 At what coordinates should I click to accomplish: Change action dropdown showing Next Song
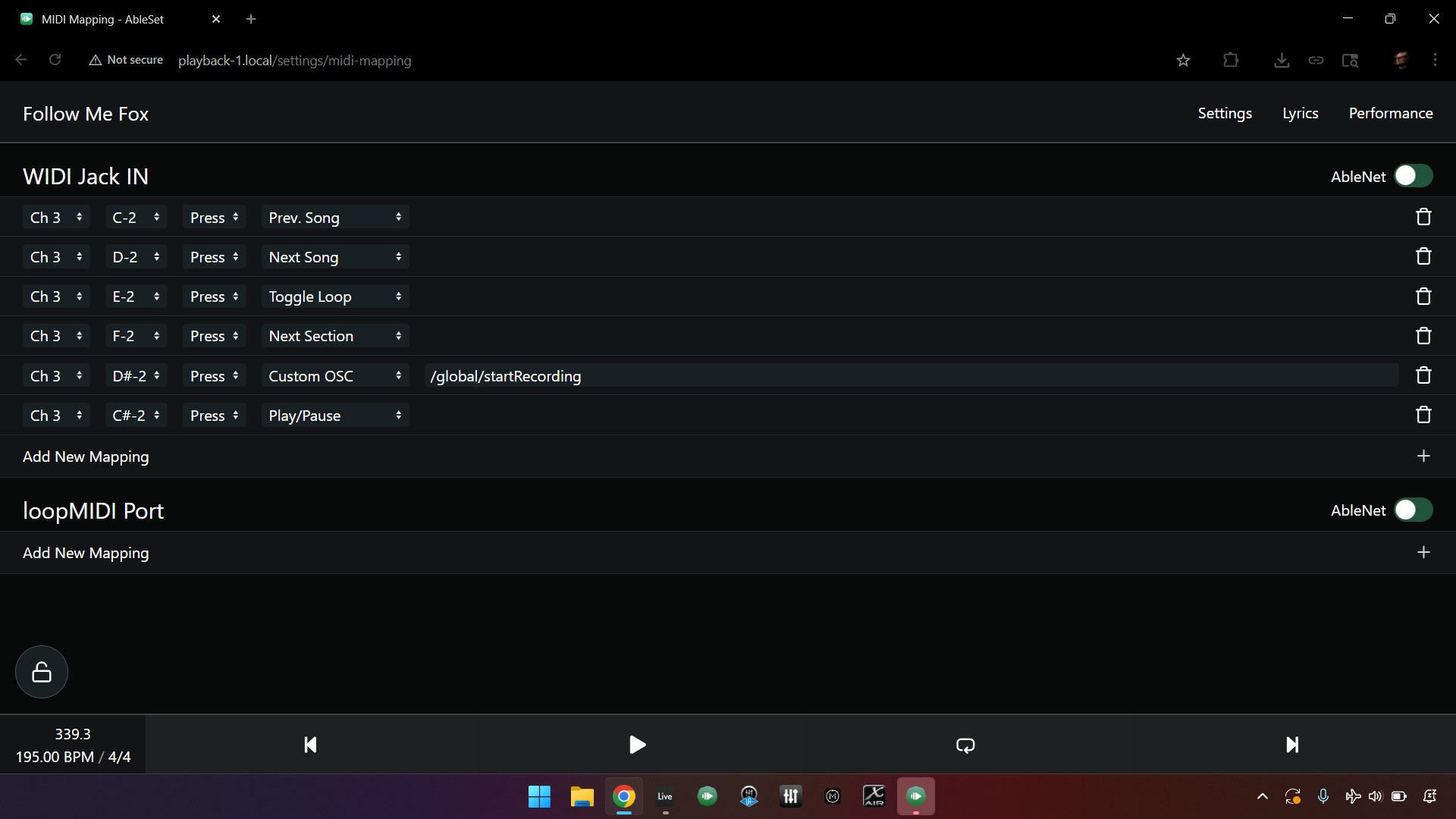click(335, 257)
